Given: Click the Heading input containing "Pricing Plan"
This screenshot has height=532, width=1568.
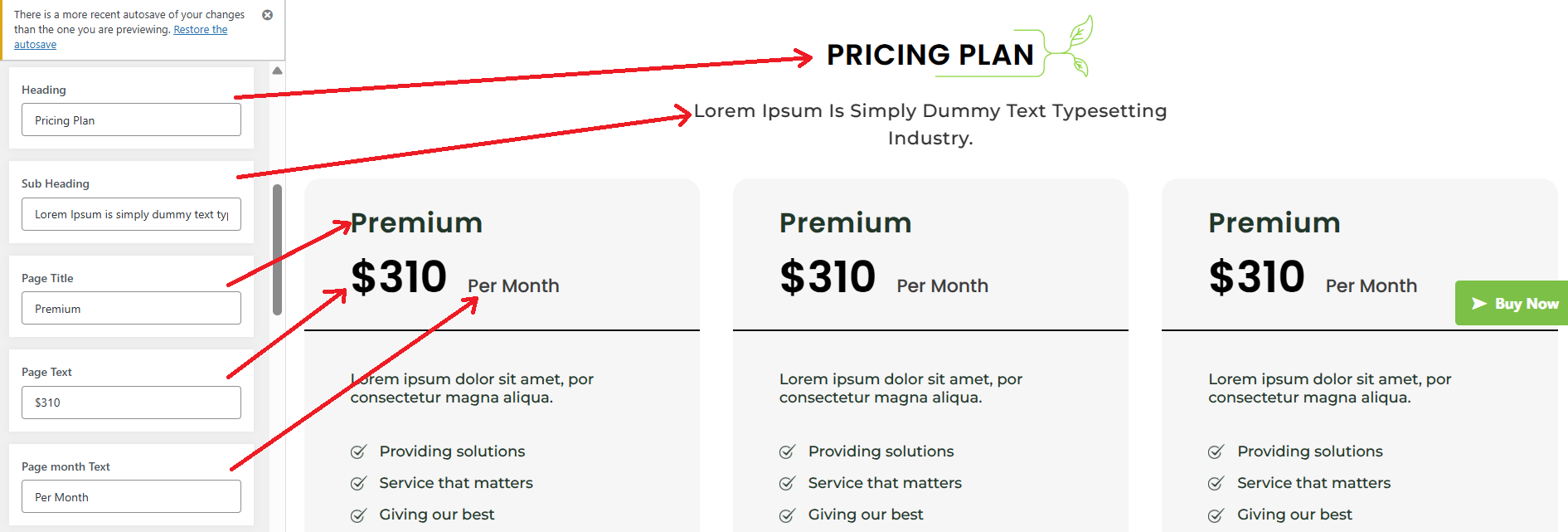Looking at the screenshot, I should pos(131,120).
